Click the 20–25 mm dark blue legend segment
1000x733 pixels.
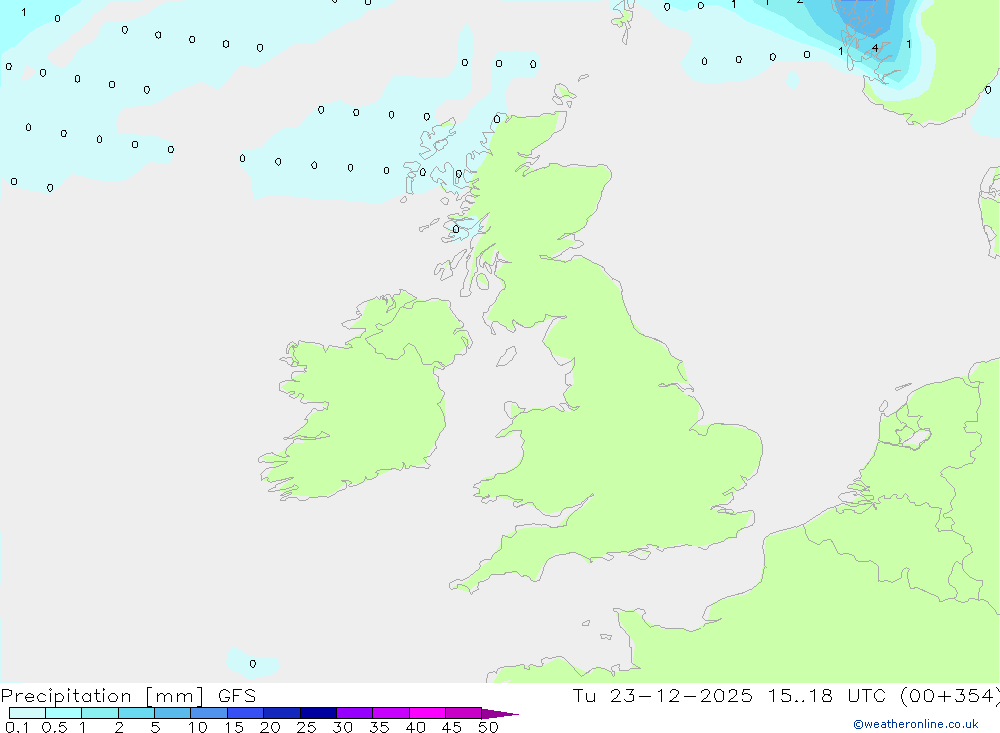click(282, 713)
